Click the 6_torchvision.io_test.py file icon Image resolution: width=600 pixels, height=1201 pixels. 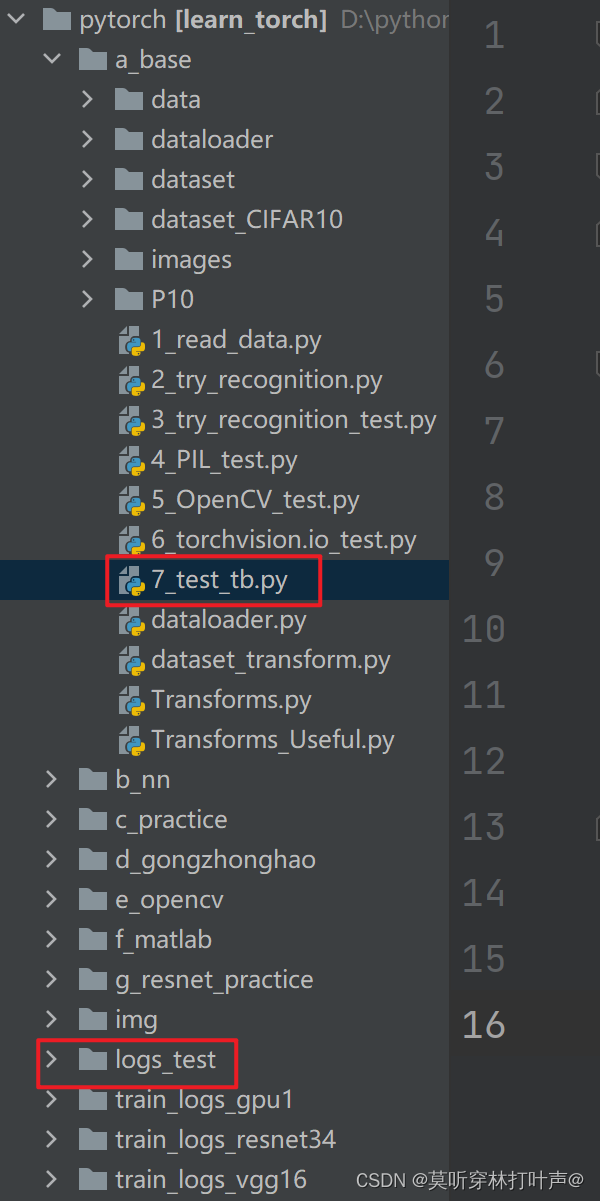coord(130,540)
